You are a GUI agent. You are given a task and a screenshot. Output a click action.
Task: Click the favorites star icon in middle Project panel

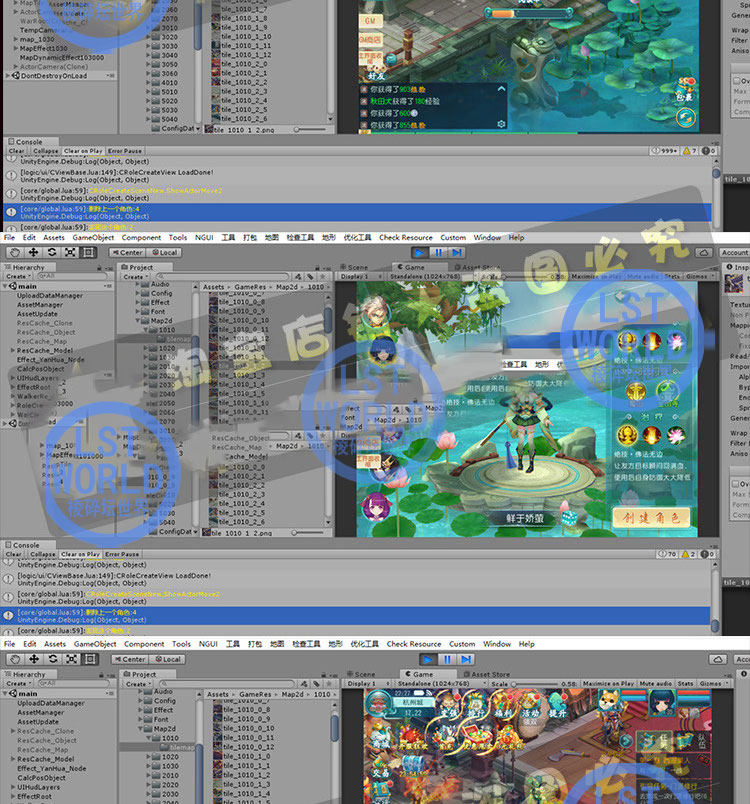point(322,276)
